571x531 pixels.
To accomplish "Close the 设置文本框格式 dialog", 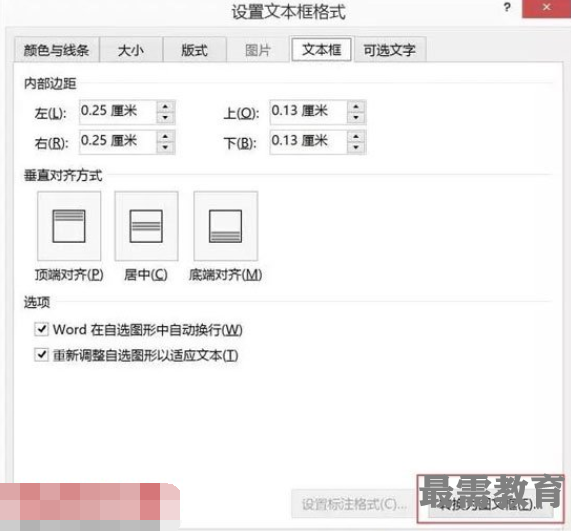I will 546,8.
